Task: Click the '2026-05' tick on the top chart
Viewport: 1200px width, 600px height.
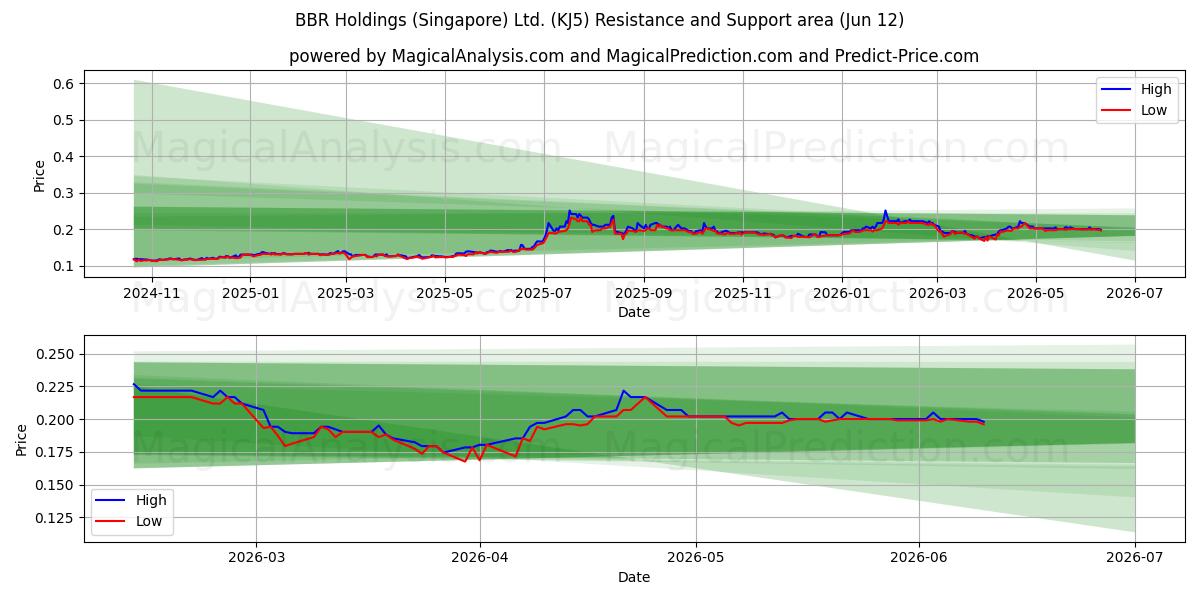Action: point(1036,293)
